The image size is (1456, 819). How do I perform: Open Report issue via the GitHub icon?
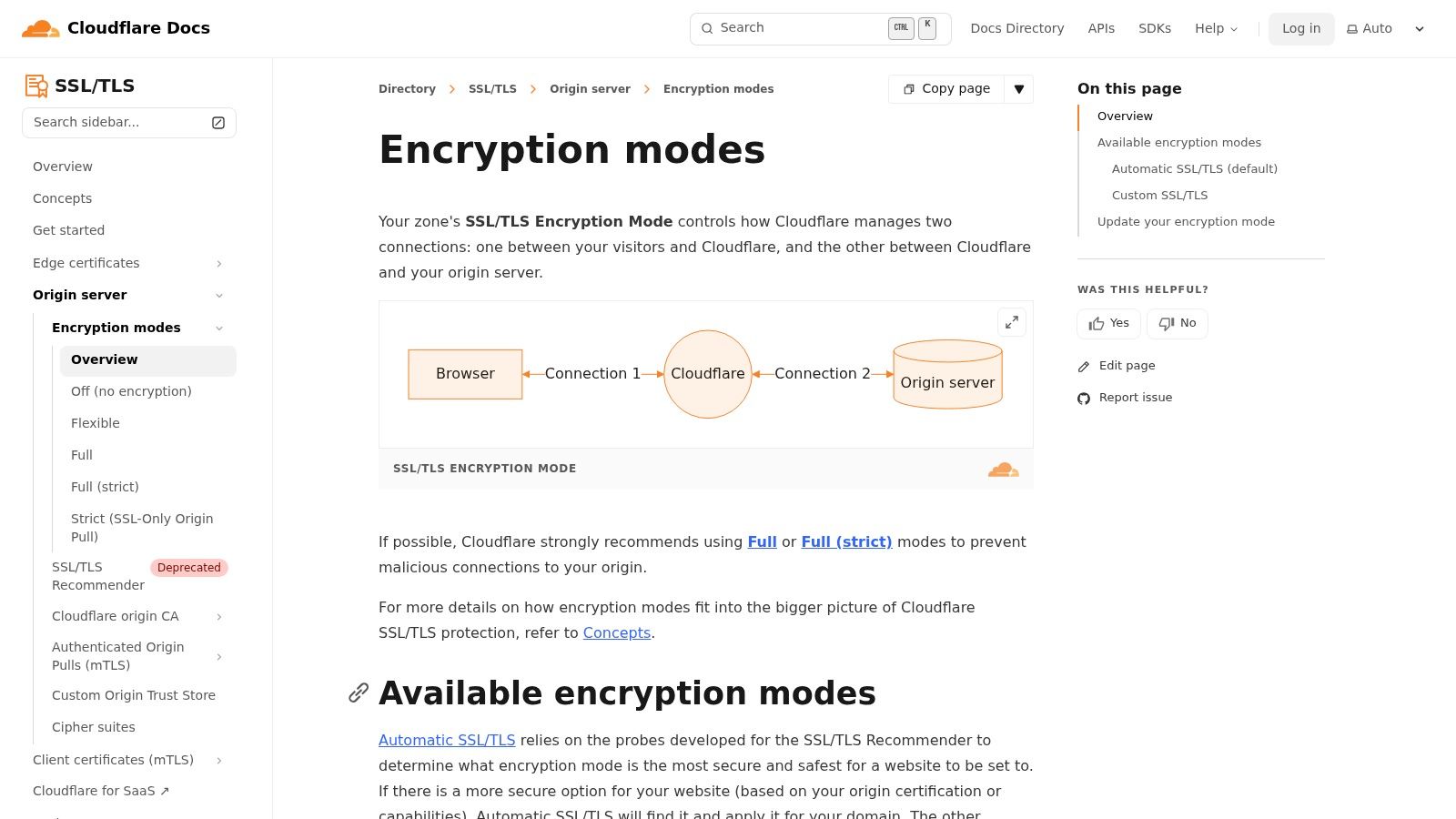tap(1083, 398)
